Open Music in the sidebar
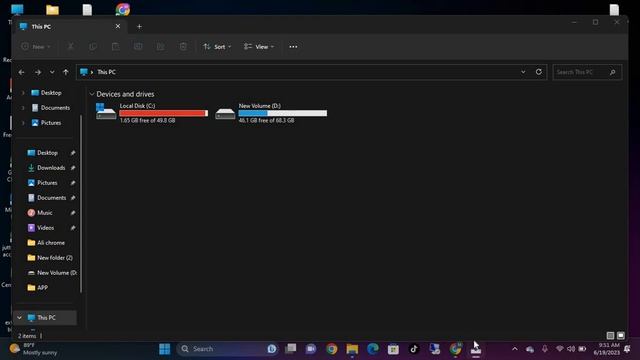The image size is (640, 360). tap(44, 213)
